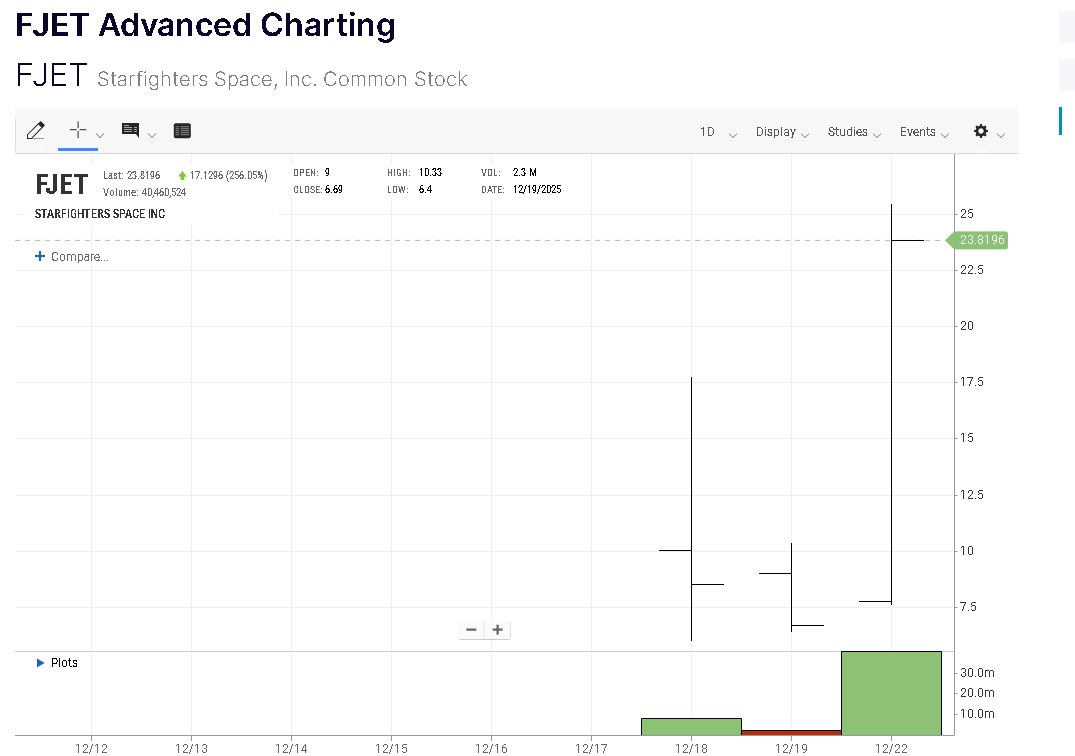Expand the crosshair tool dropdown arrow

100,135
